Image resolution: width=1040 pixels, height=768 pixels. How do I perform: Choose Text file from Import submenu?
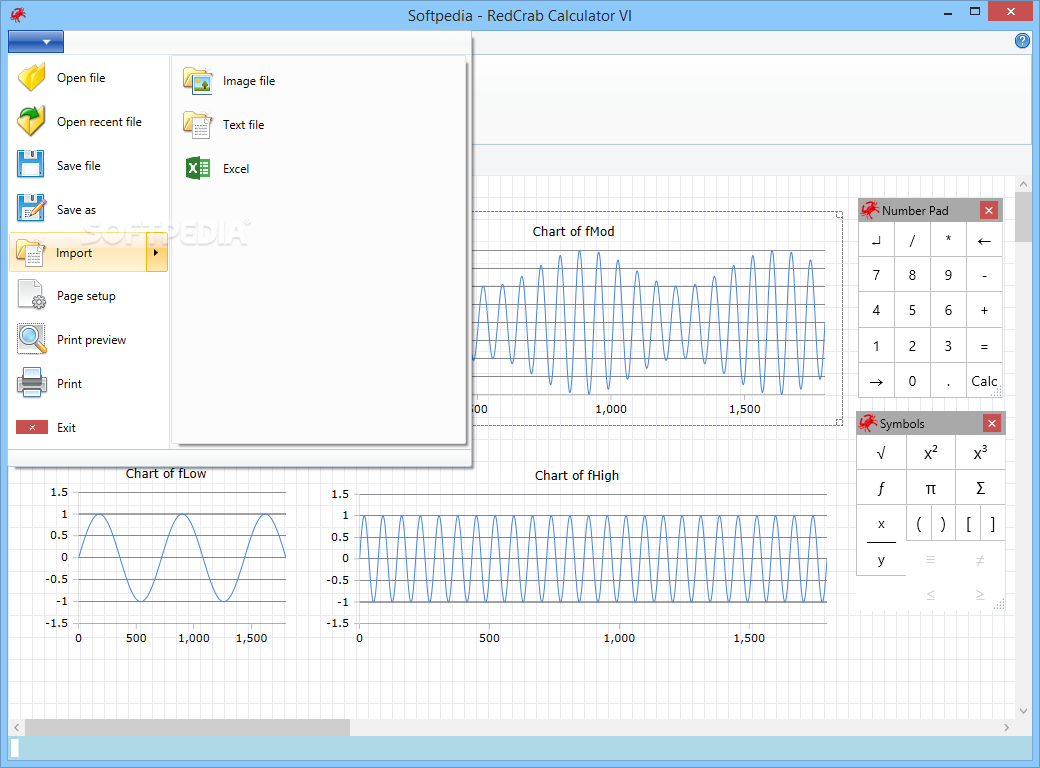coord(318,125)
